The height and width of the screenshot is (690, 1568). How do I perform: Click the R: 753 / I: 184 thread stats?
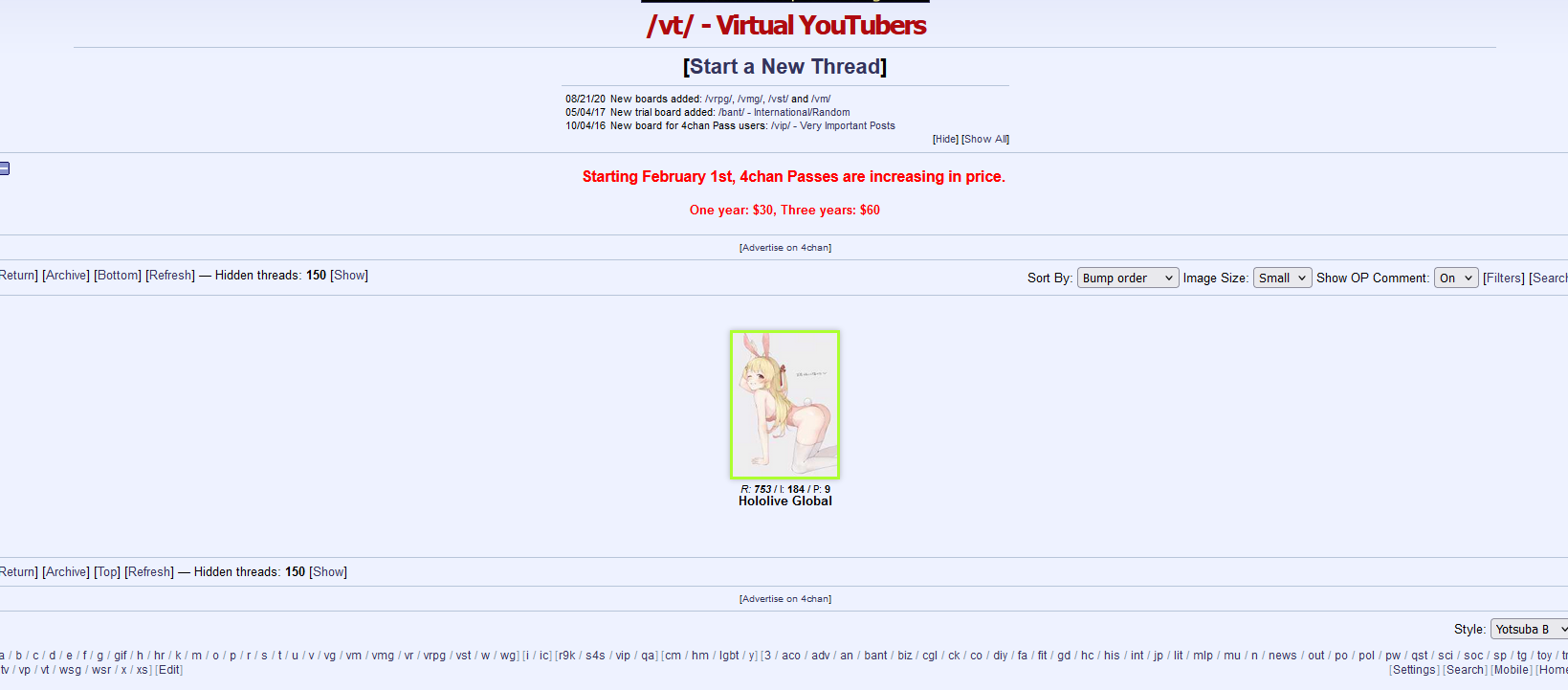(x=785, y=489)
